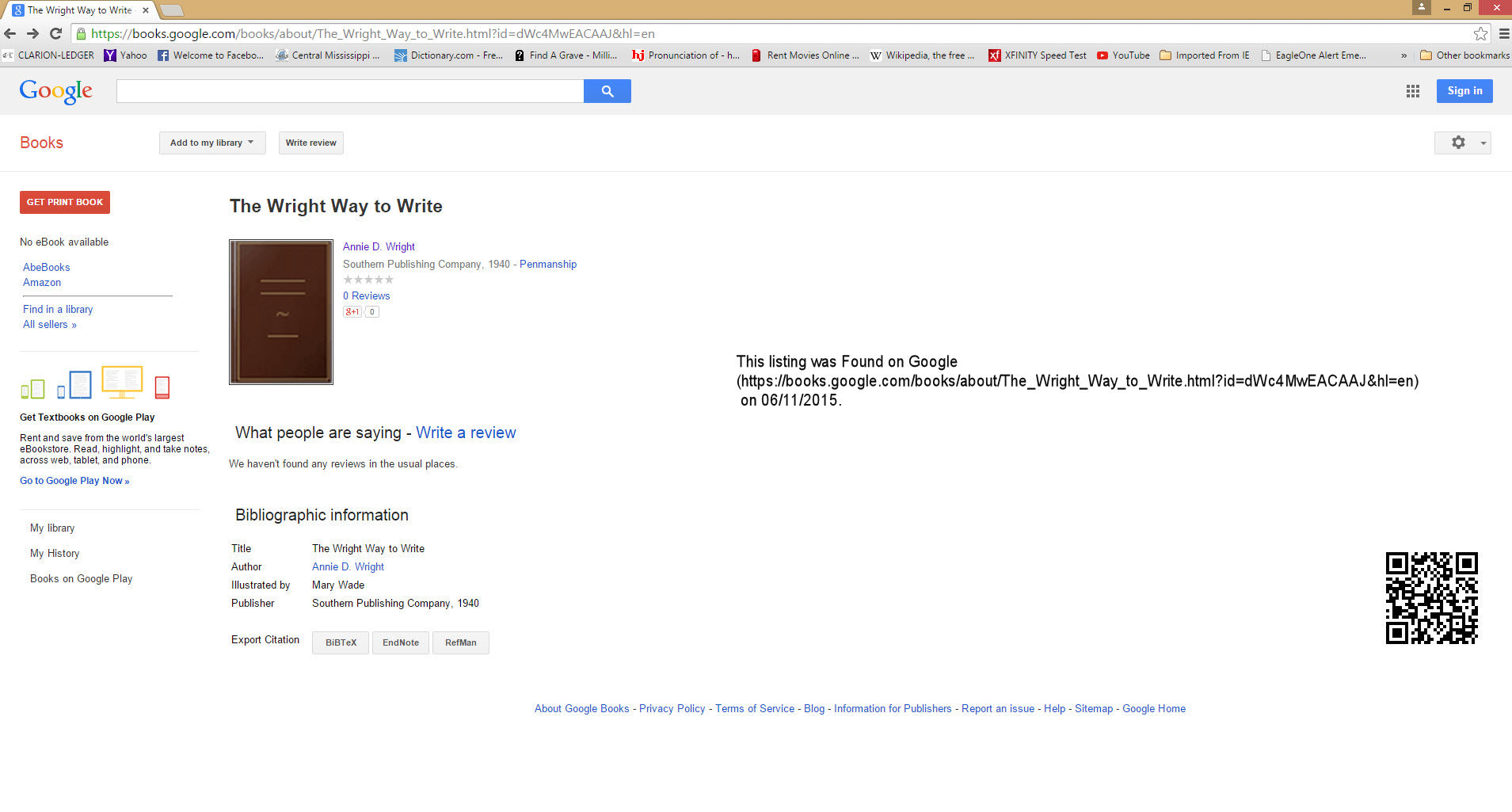Image resolution: width=1512 pixels, height=812 pixels.
Task: Open the YouTube bookmark
Action: tap(1123, 55)
